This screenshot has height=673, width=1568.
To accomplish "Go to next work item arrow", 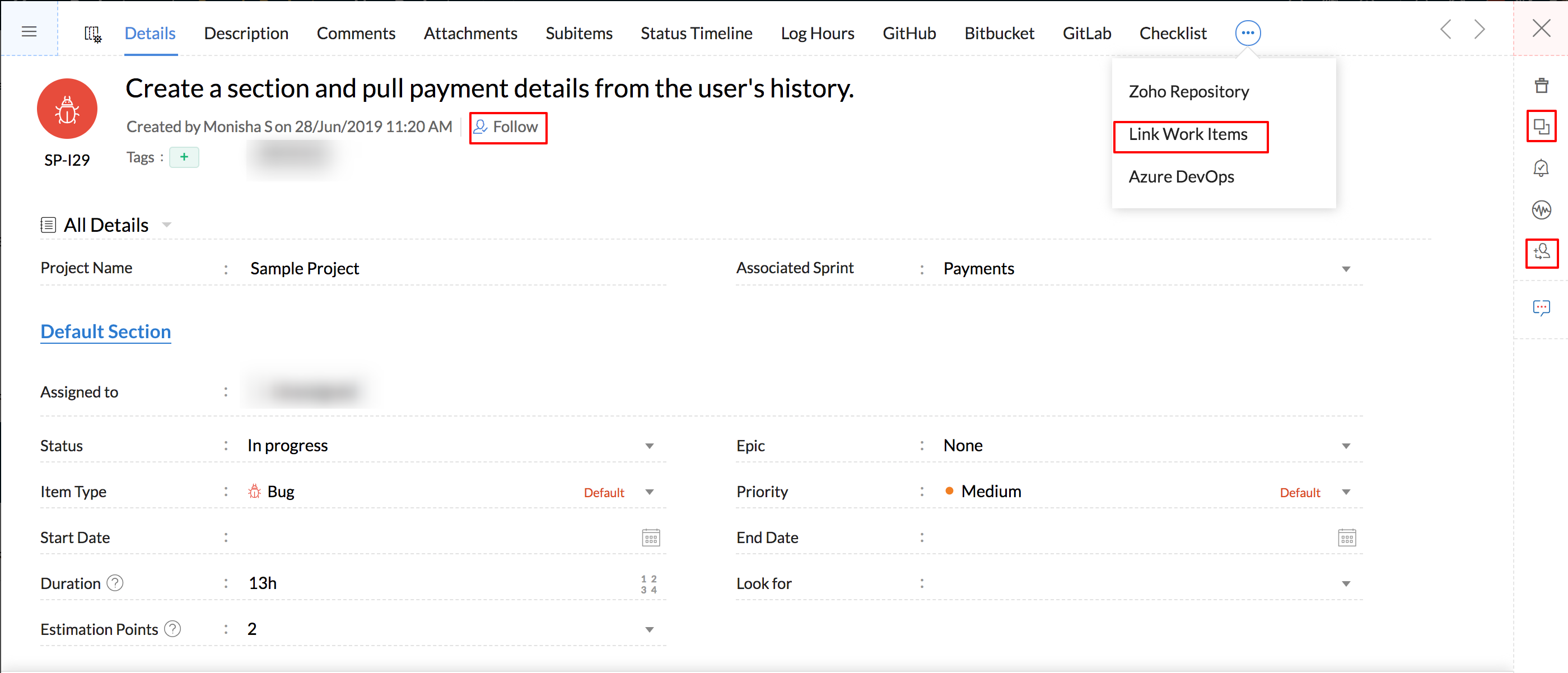I will click(x=1479, y=29).
